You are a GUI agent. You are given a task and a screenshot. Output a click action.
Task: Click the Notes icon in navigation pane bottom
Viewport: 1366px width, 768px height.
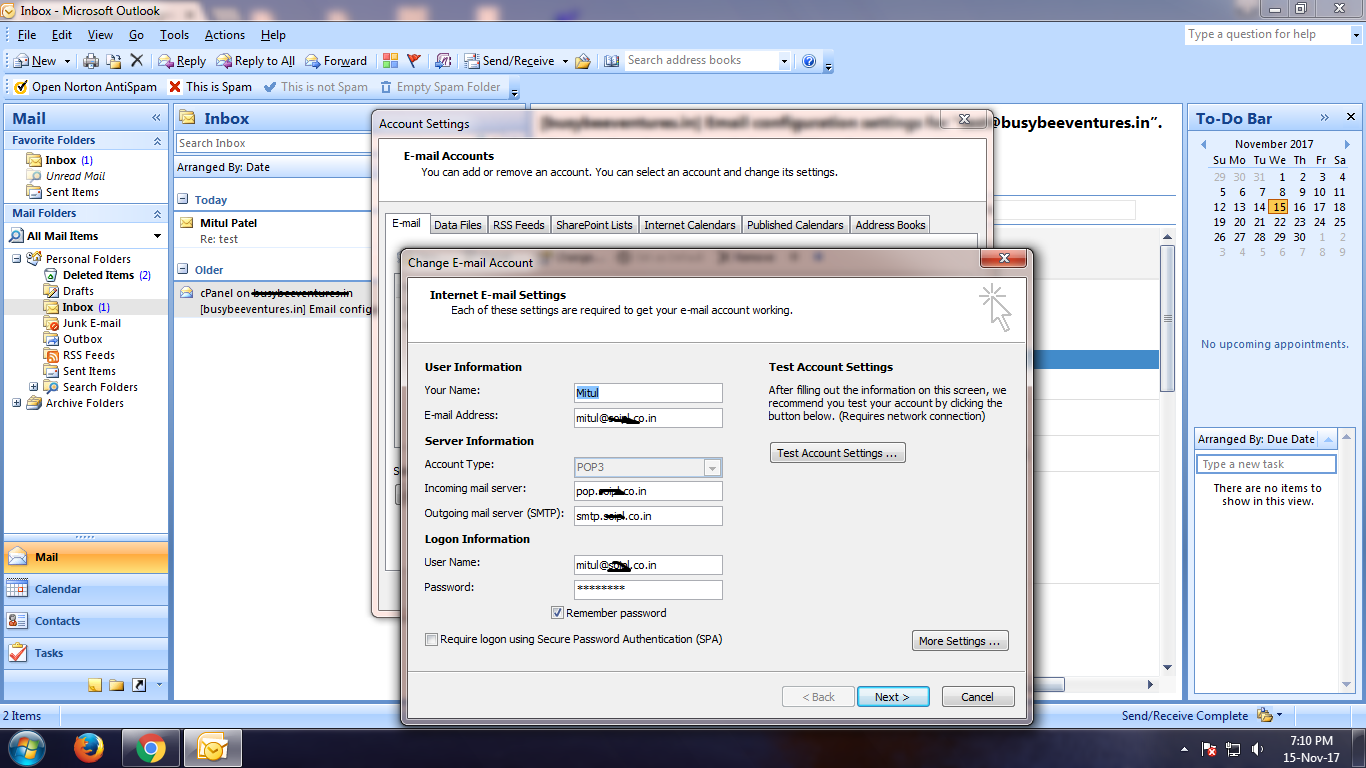coord(95,685)
